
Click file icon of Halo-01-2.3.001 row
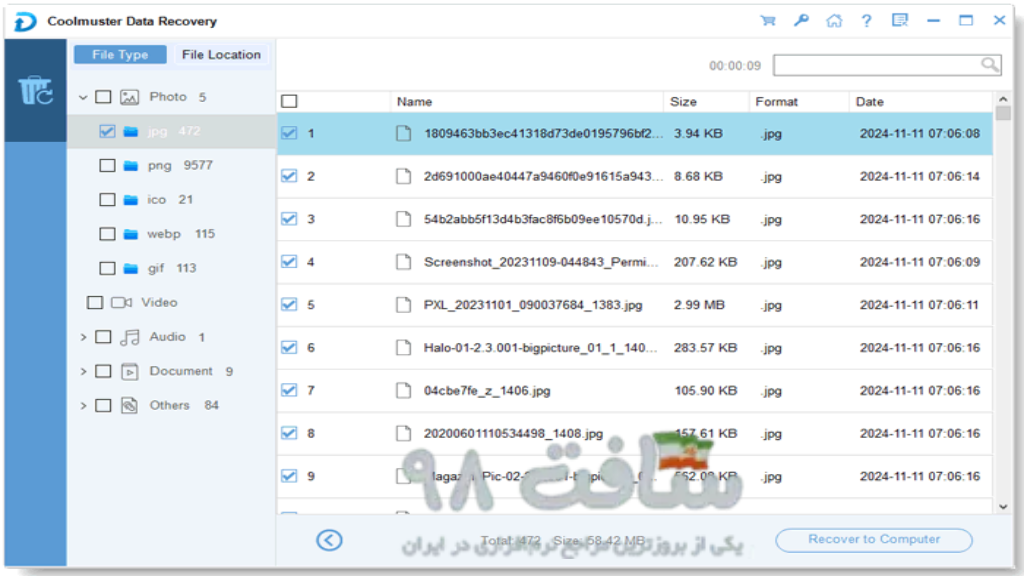[x=404, y=347]
